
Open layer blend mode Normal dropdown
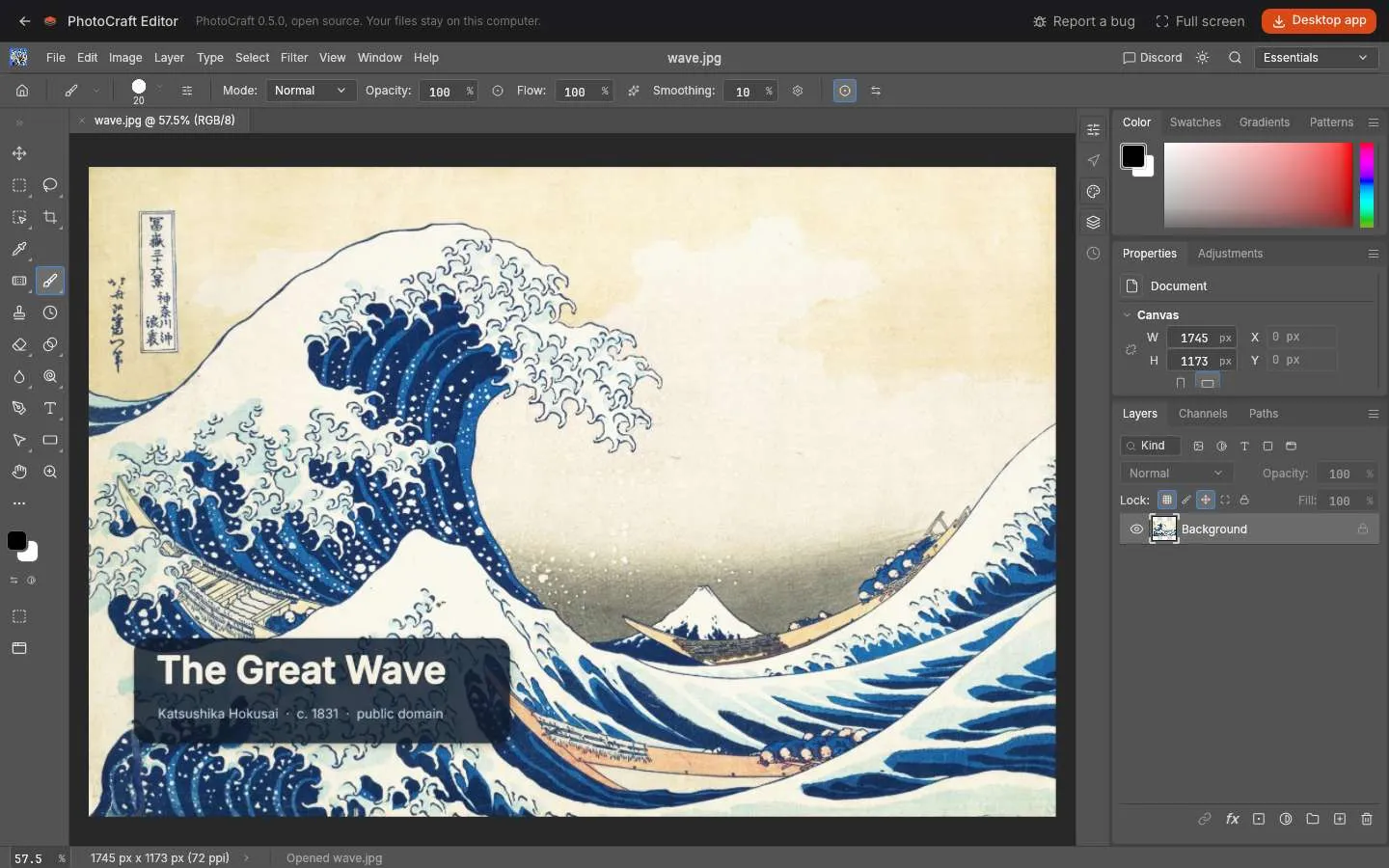tap(1177, 473)
